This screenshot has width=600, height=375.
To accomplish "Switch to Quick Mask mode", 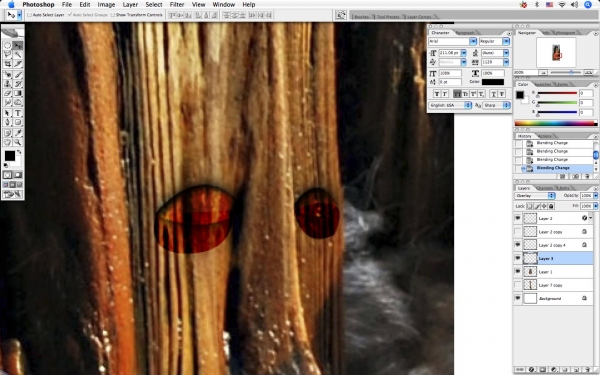I will click(18, 175).
